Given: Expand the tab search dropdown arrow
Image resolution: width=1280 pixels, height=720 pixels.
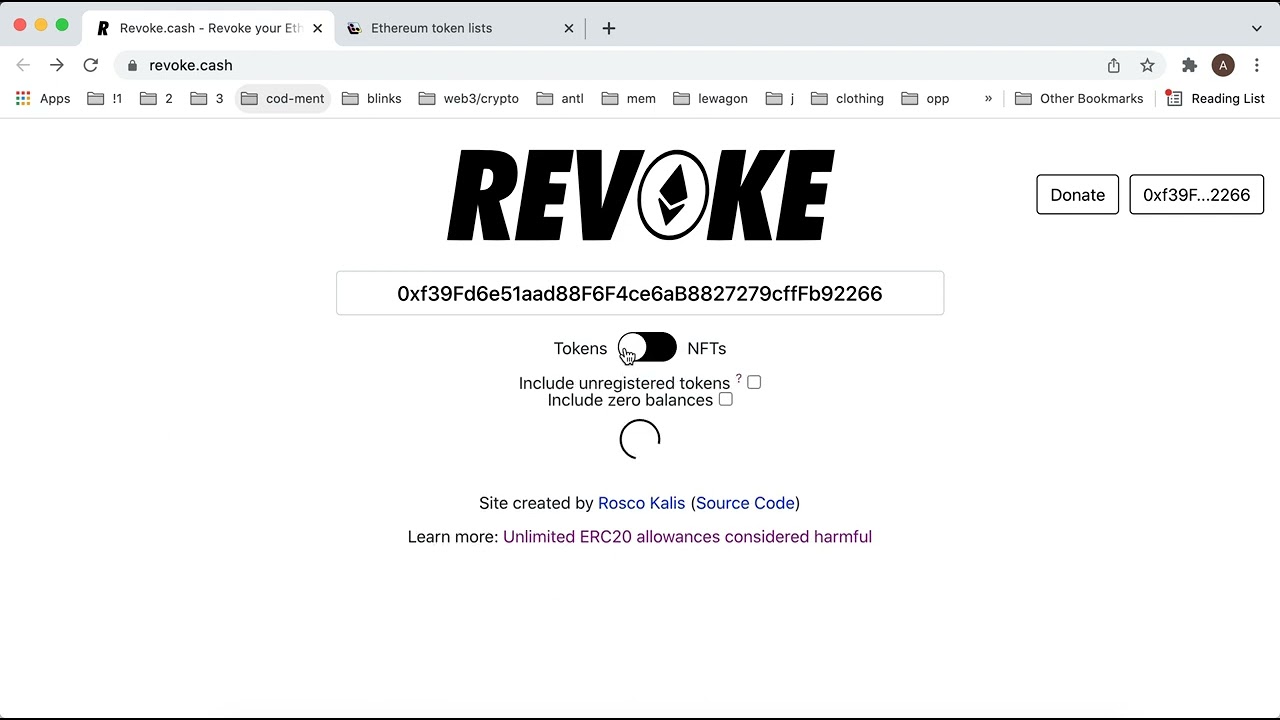Looking at the screenshot, I should click(x=1257, y=28).
